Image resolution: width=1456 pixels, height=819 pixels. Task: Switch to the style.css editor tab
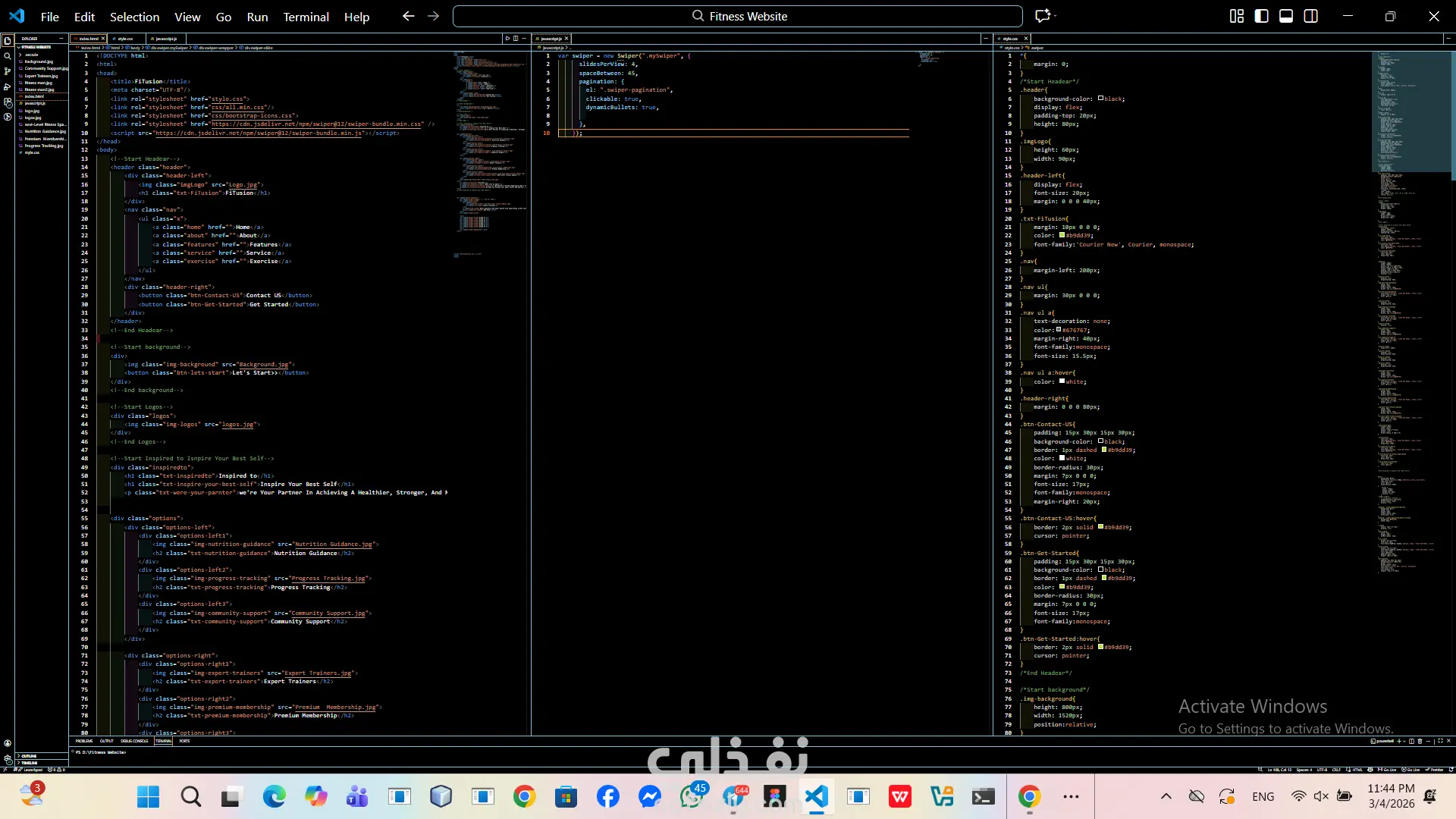(x=125, y=39)
